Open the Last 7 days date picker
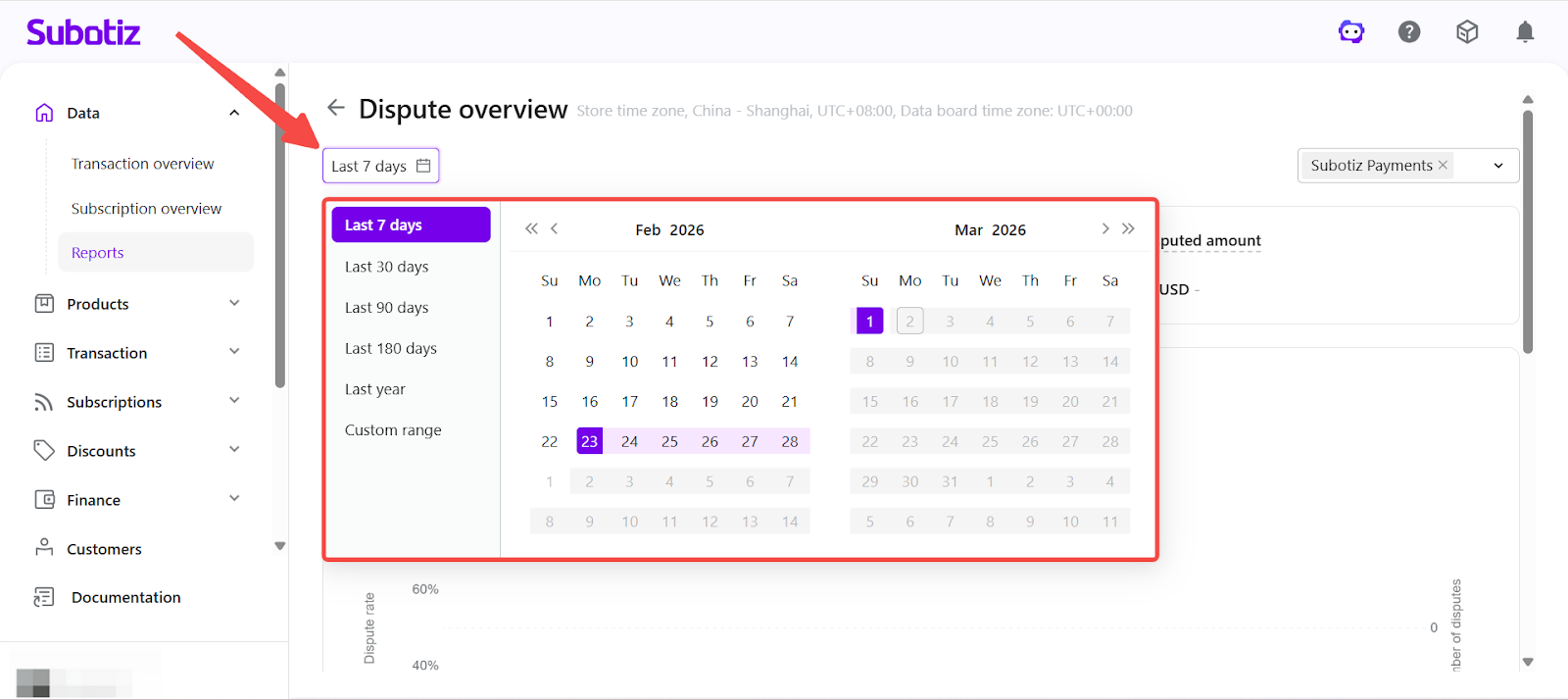 pos(380,166)
